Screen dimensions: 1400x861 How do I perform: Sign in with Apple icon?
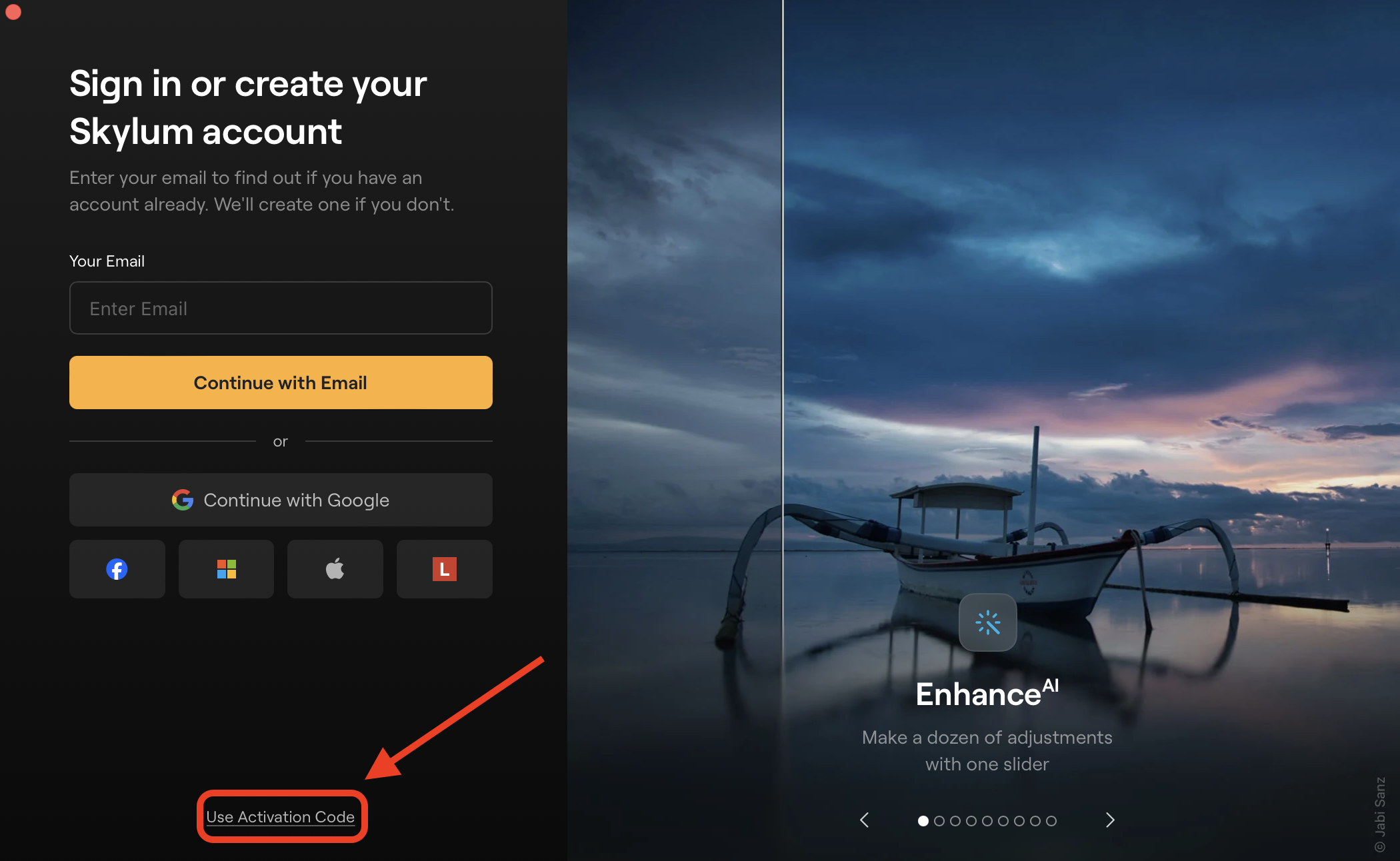pyautogui.click(x=335, y=569)
